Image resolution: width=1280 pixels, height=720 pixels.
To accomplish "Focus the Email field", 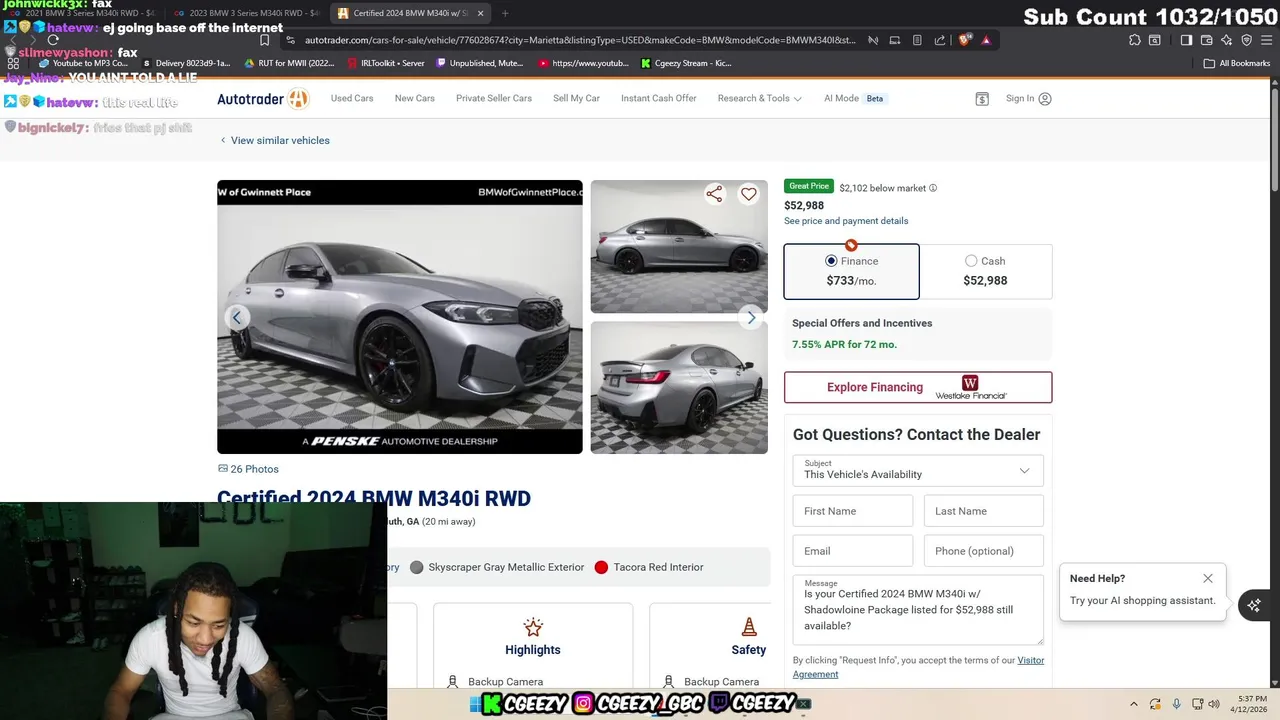I will pyautogui.click(x=853, y=551).
